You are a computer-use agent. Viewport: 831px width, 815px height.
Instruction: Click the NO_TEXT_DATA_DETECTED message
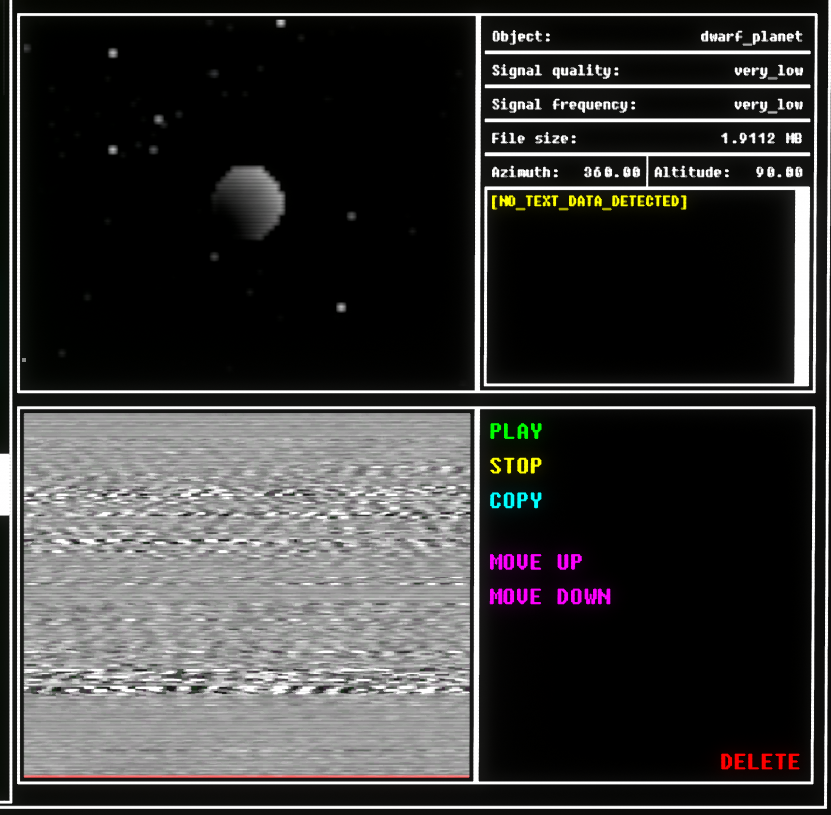tap(589, 202)
